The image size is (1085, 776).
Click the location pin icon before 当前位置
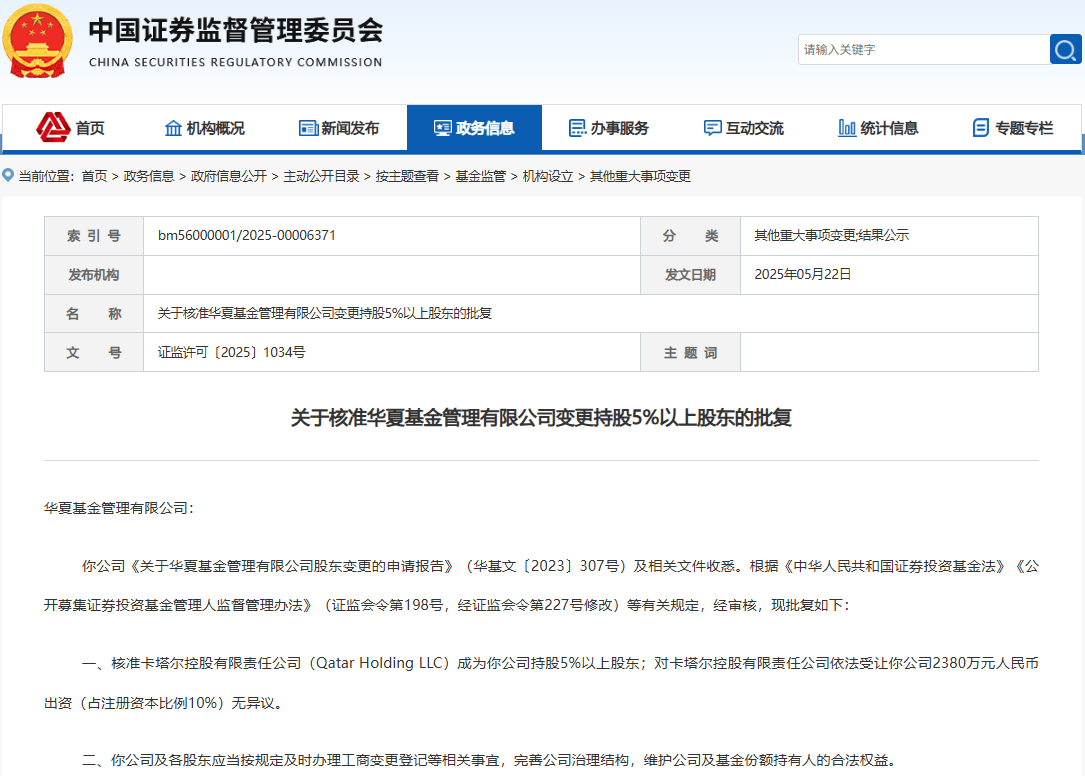click(x=8, y=175)
